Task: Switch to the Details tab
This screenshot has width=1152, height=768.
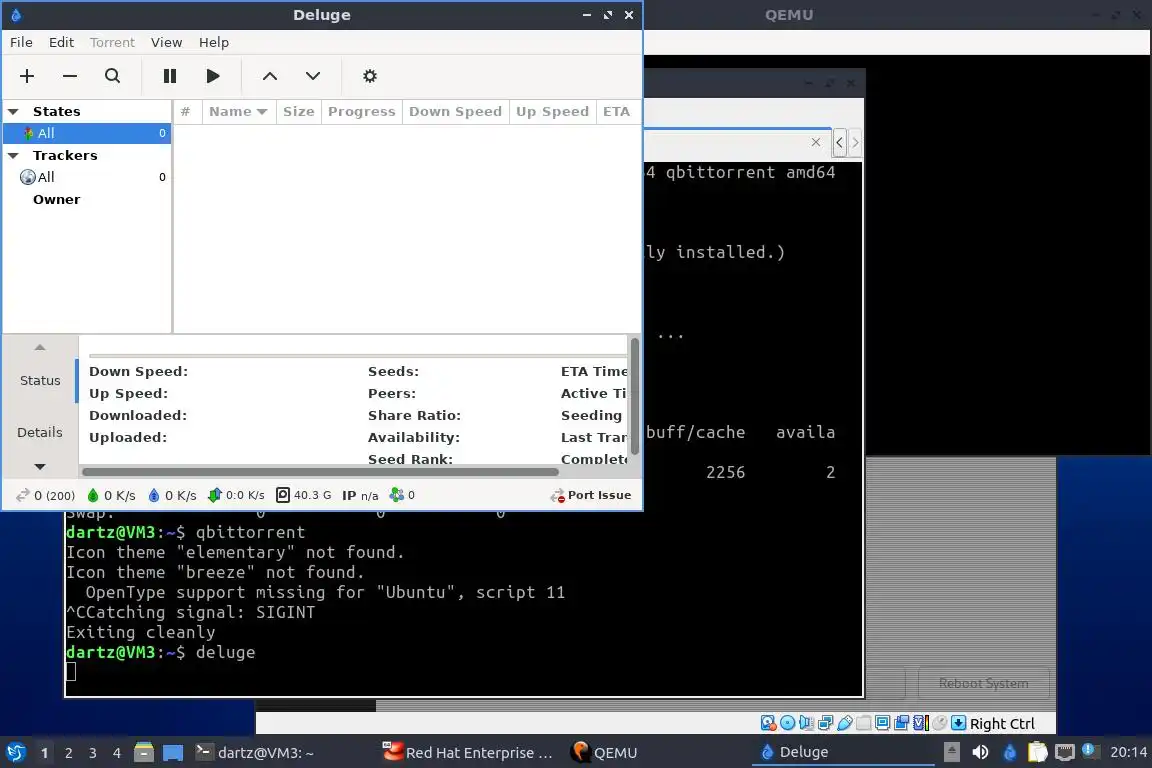Action: click(40, 432)
